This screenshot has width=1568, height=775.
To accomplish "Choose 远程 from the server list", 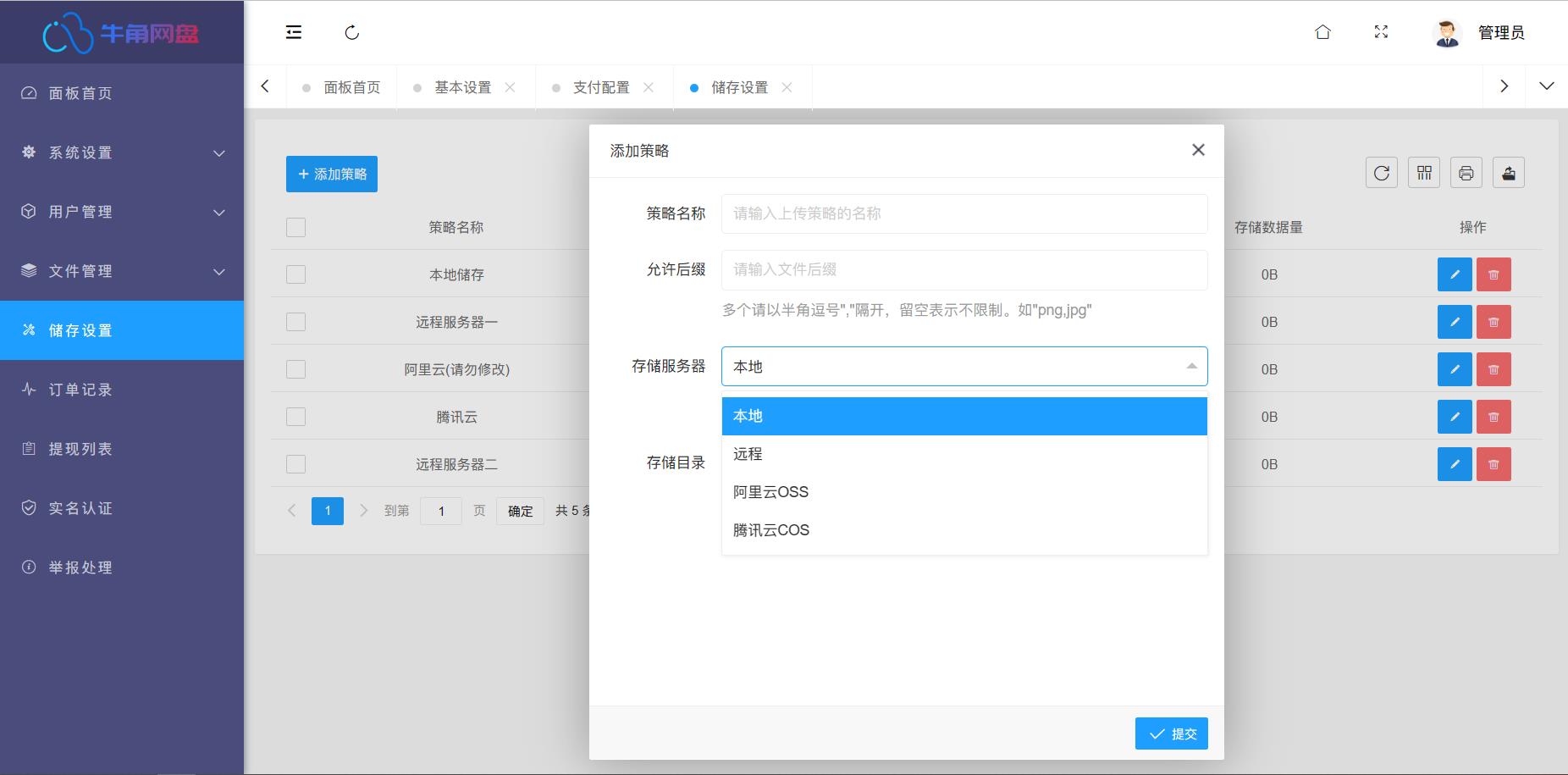I will coord(964,454).
